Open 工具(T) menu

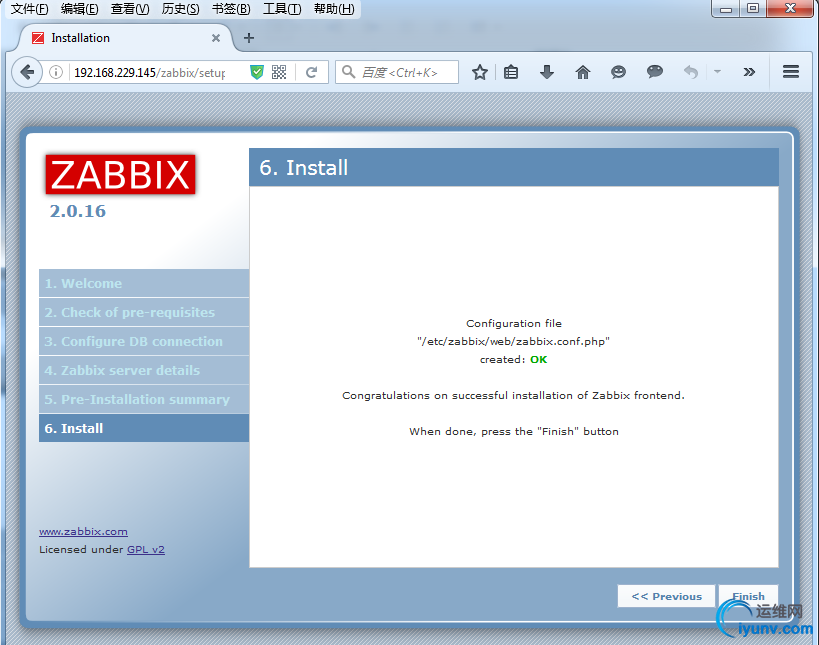click(x=282, y=9)
